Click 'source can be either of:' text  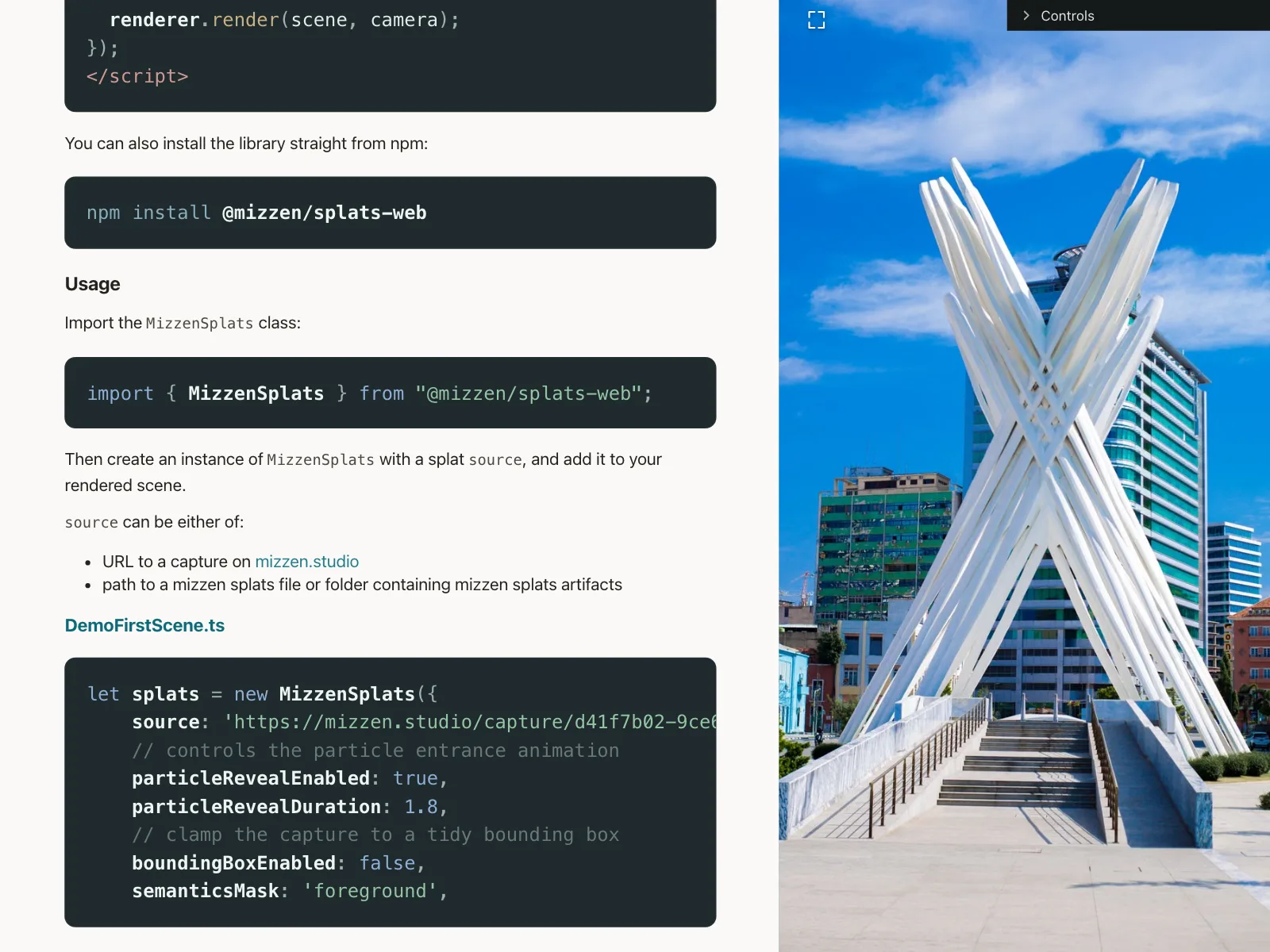(x=154, y=522)
